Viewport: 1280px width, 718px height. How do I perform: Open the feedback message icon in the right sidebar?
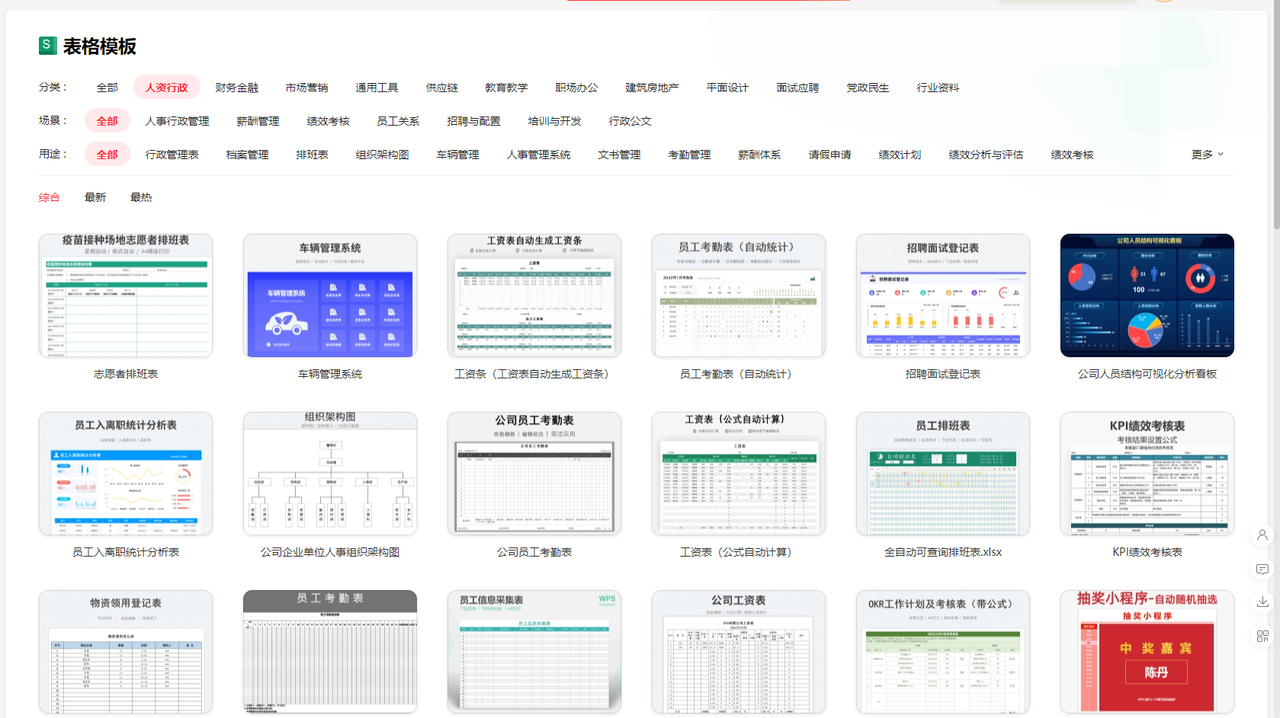coord(1262,569)
